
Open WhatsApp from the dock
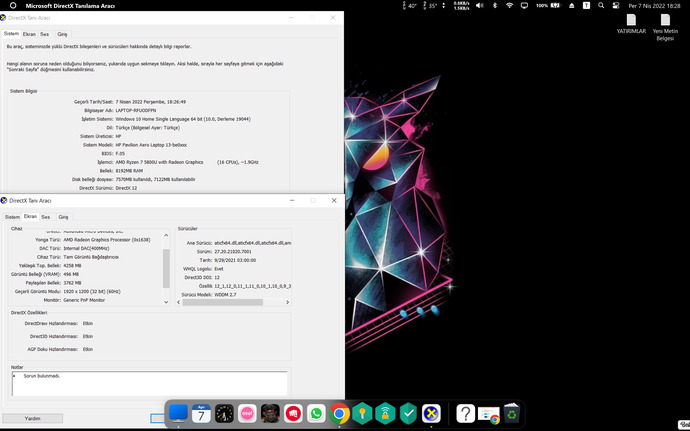[x=316, y=414]
